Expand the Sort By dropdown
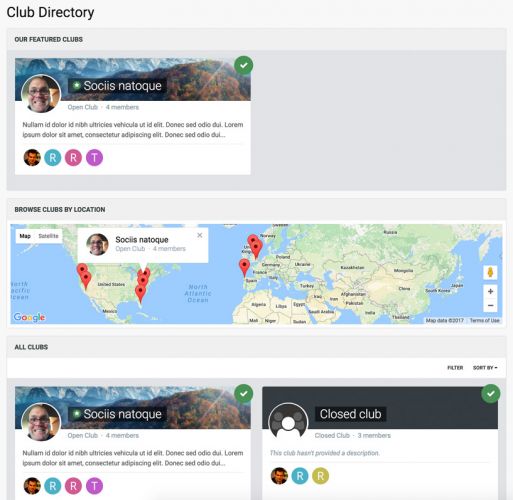This screenshot has height=500, width=513. (485, 368)
